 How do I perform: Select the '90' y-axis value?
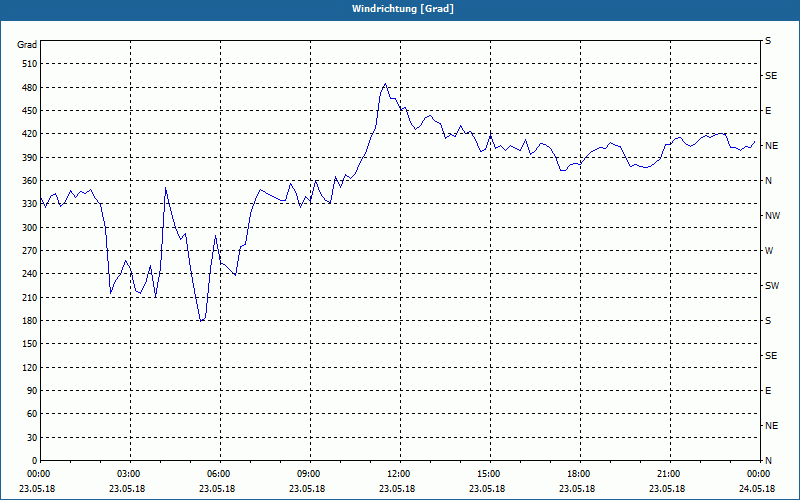tap(33, 391)
